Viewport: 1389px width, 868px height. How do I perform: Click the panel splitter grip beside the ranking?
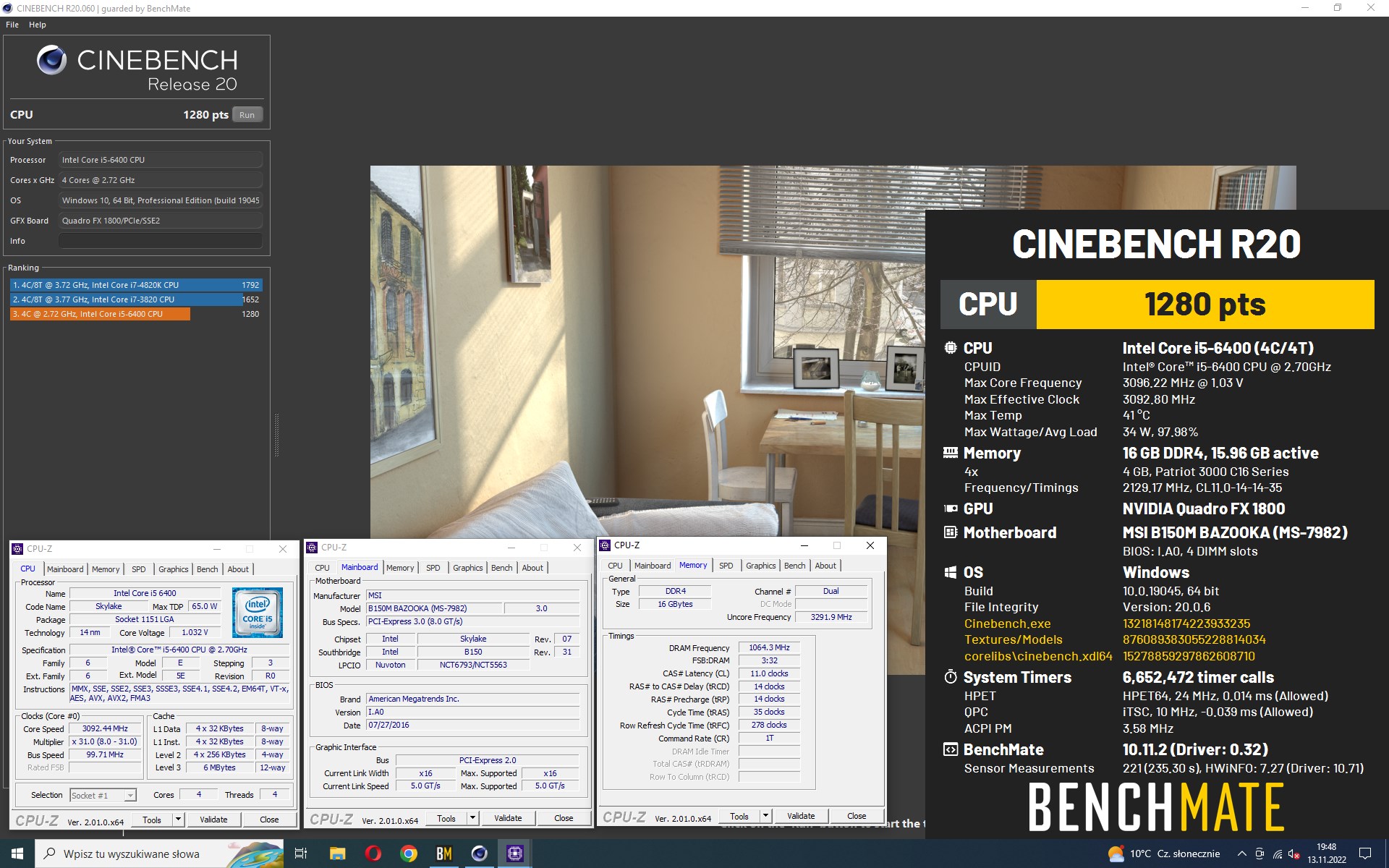click(276, 435)
